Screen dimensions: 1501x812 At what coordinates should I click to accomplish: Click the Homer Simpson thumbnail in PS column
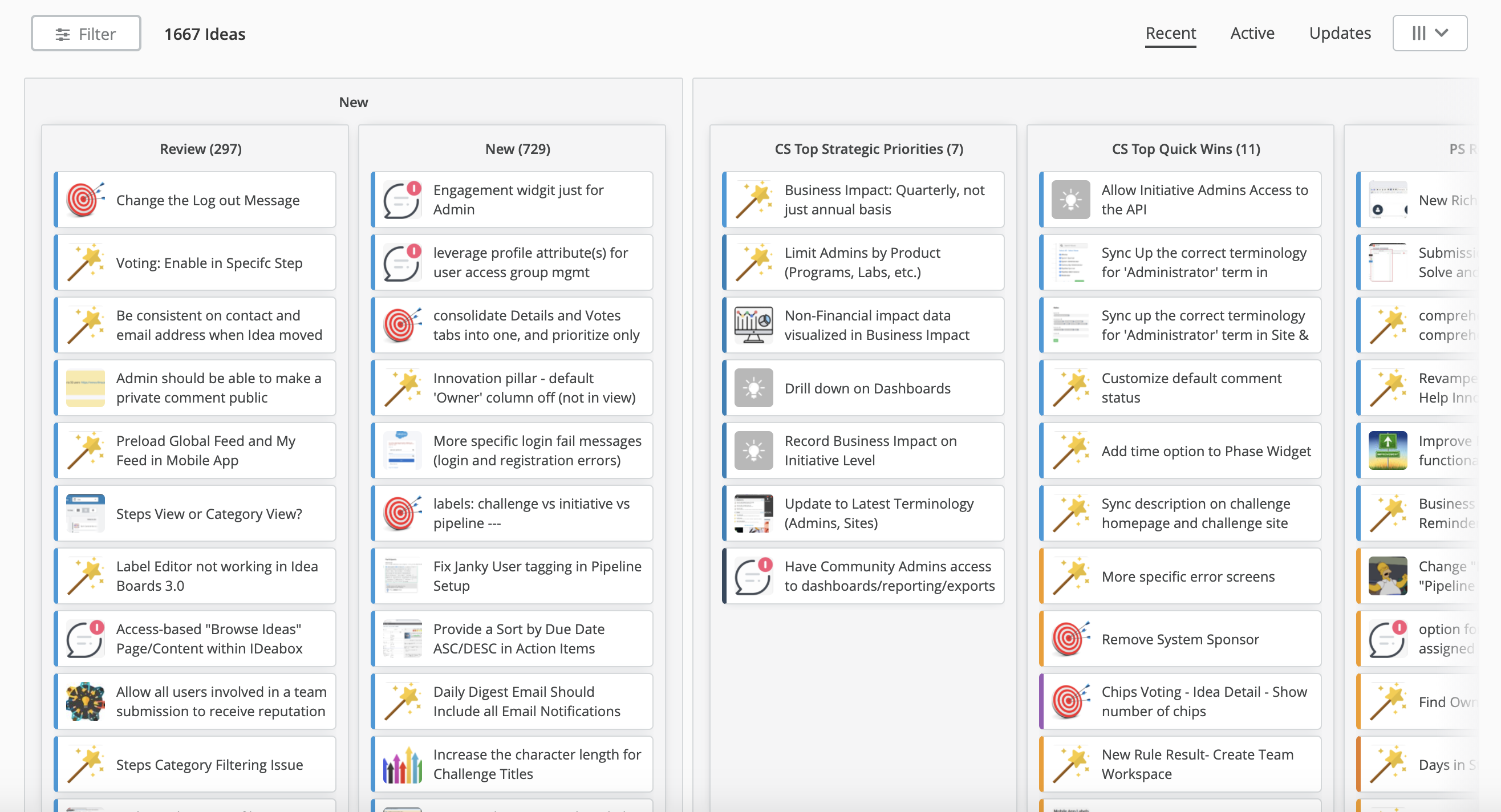coord(1388,576)
